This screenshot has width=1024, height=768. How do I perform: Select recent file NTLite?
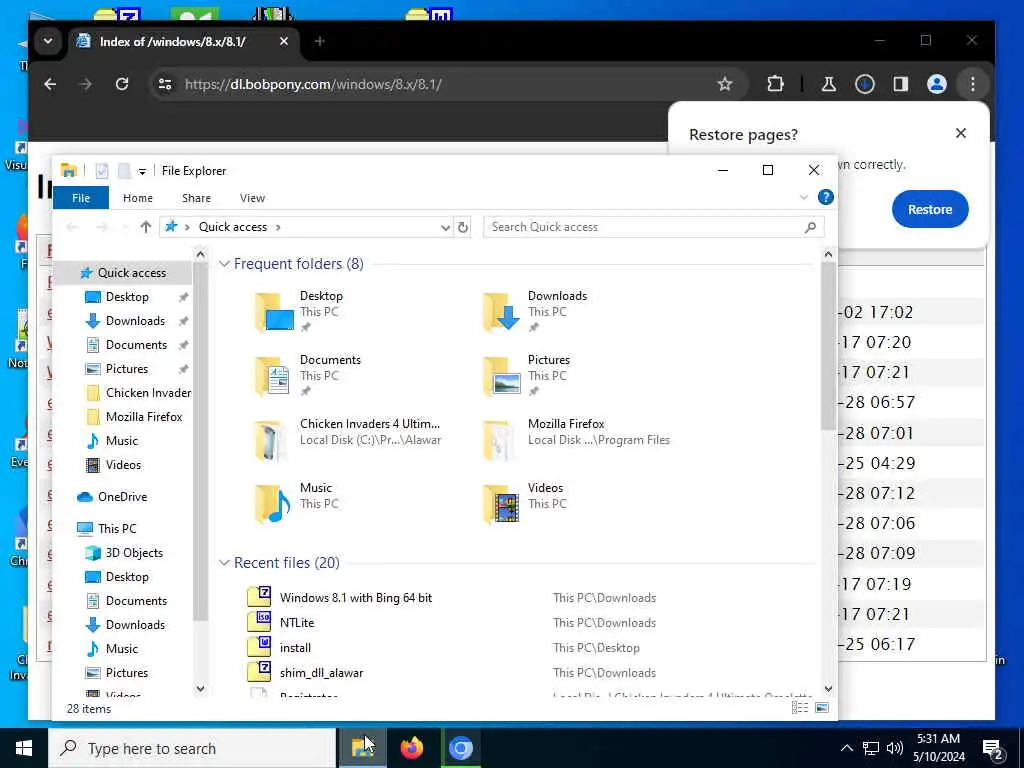[296, 623]
